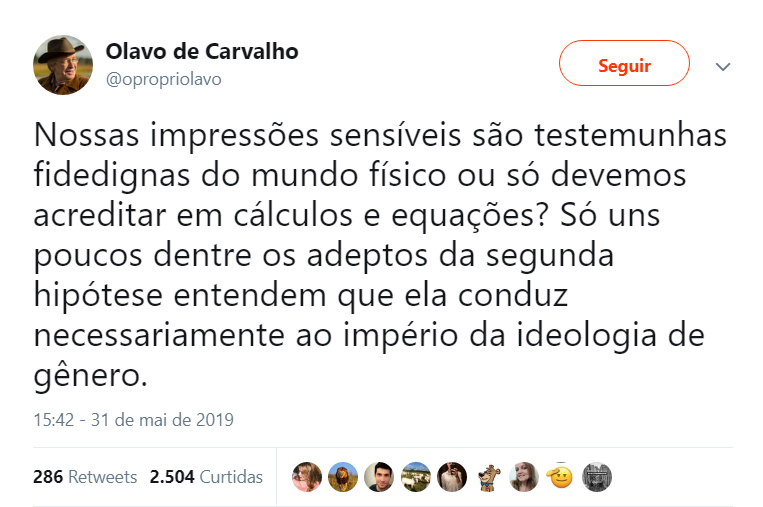Open the lion avatar among the likers
The image size is (763, 507).
click(x=342, y=477)
